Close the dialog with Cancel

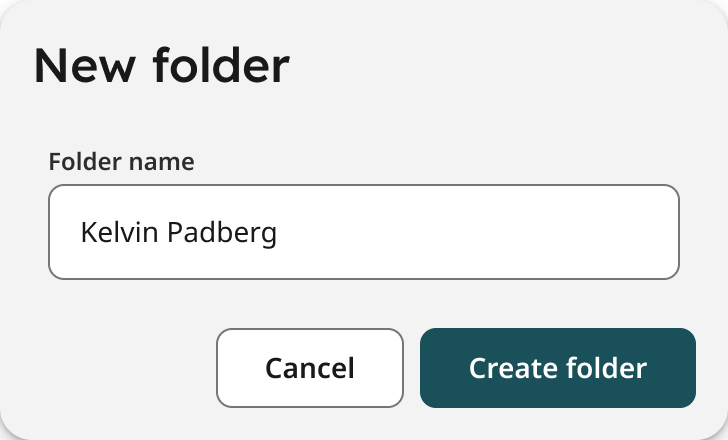(310, 368)
